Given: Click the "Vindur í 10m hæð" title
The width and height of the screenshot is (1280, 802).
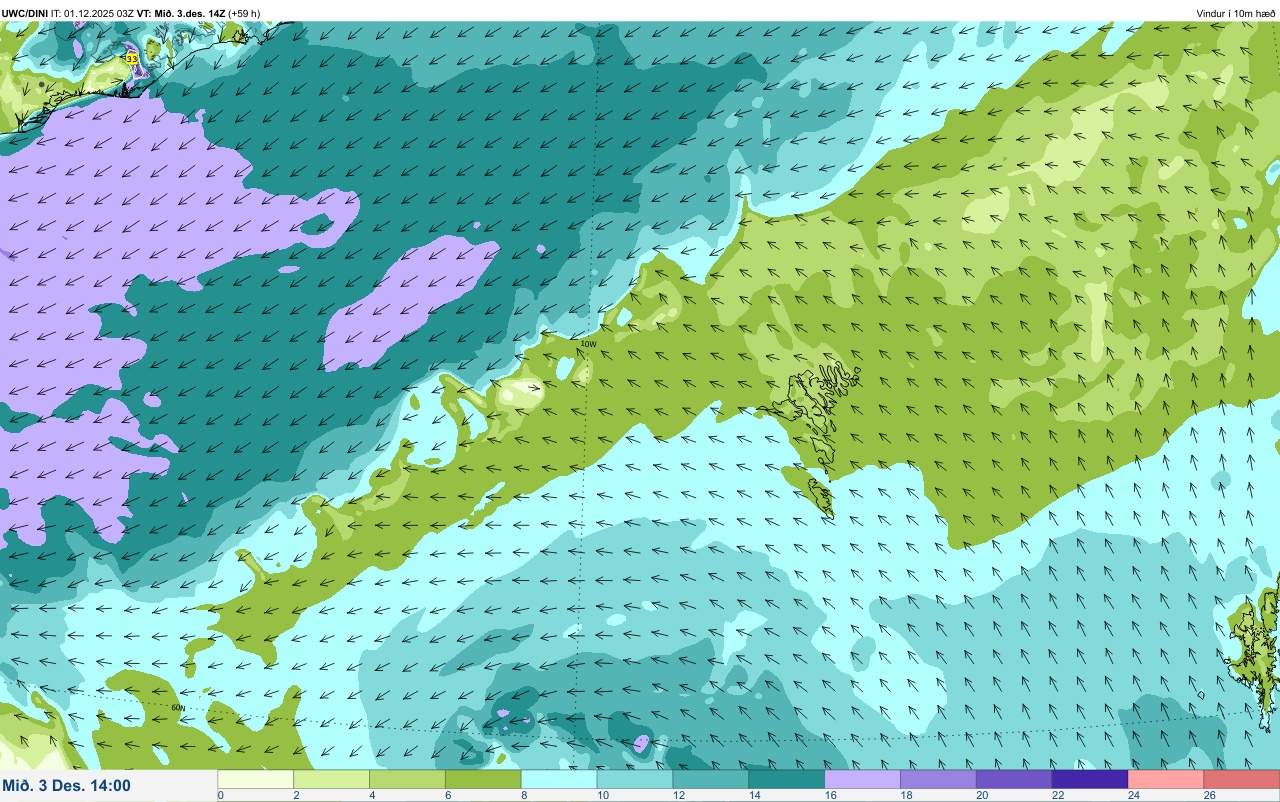Looking at the screenshot, I should click(x=1235, y=13).
